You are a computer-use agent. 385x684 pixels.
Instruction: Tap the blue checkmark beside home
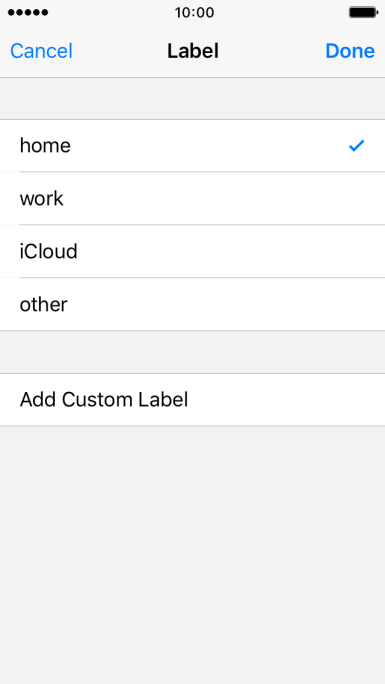click(x=356, y=146)
